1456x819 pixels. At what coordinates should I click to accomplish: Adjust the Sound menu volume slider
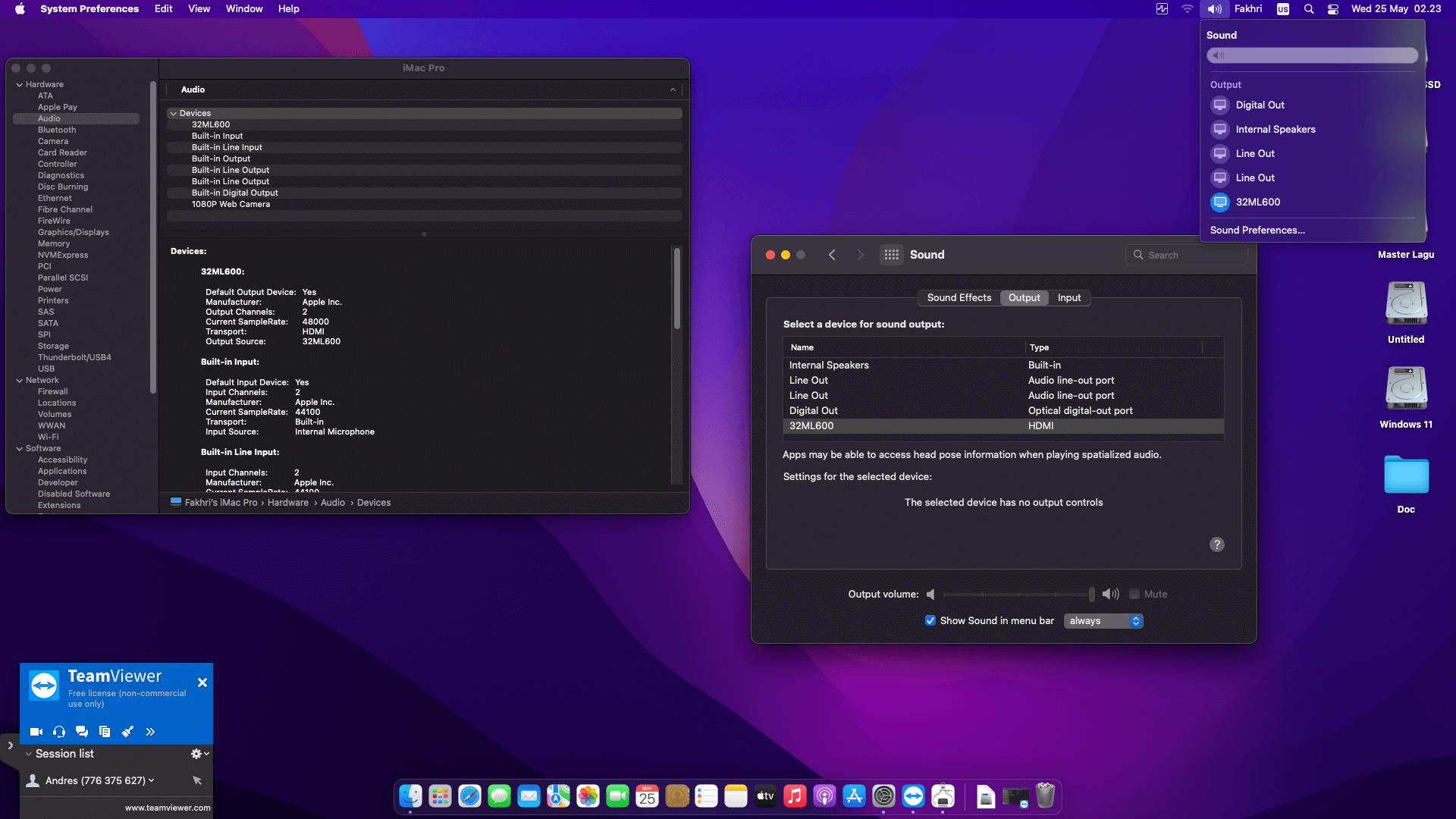tap(1312, 55)
